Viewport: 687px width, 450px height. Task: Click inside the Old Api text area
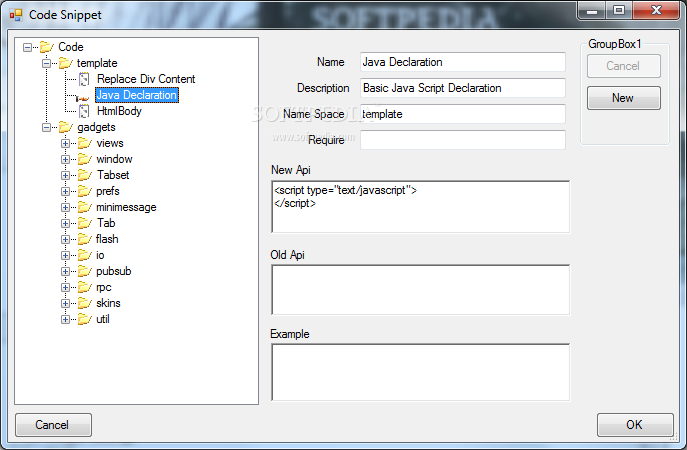(421, 290)
